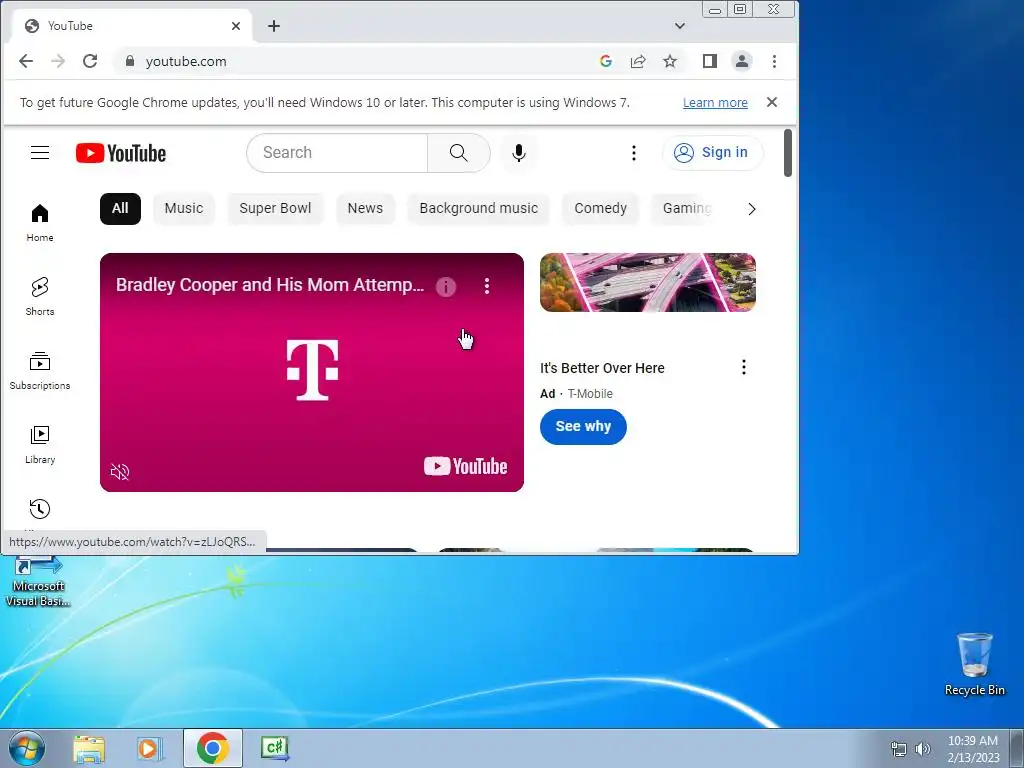Toggle Chrome side panel
The width and height of the screenshot is (1024, 768).
coord(710,61)
